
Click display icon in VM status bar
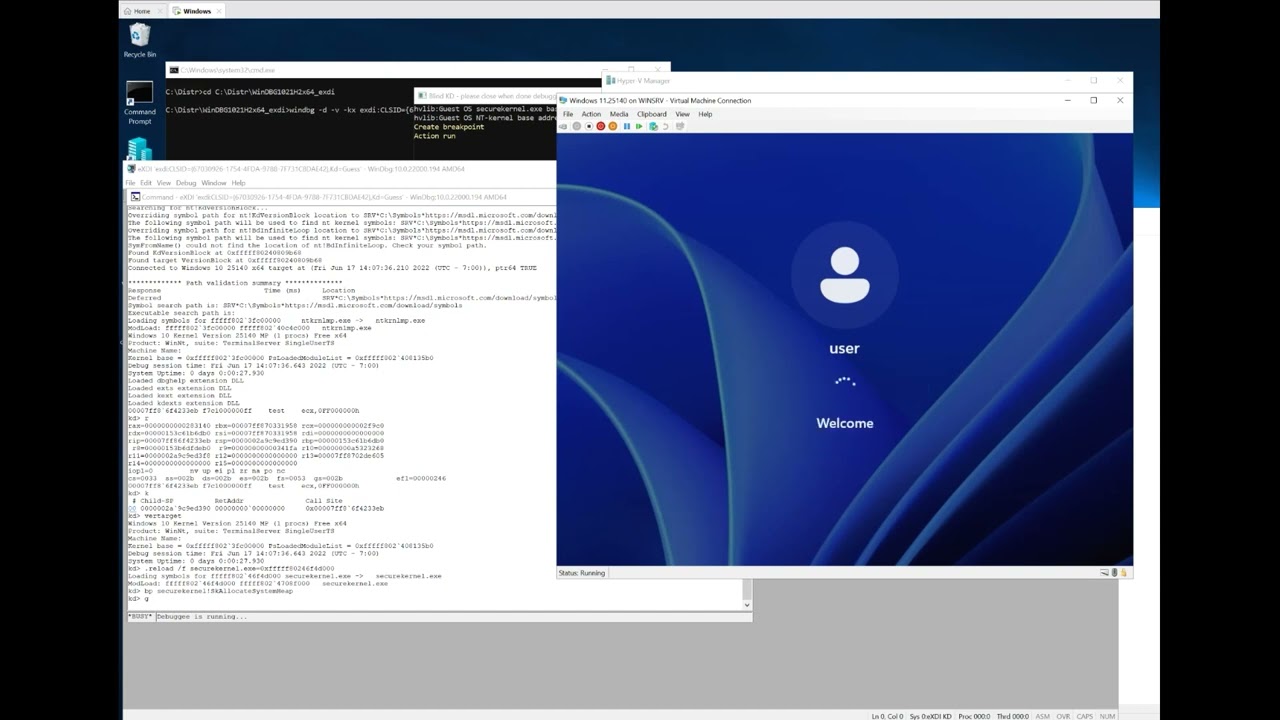coord(1104,572)
